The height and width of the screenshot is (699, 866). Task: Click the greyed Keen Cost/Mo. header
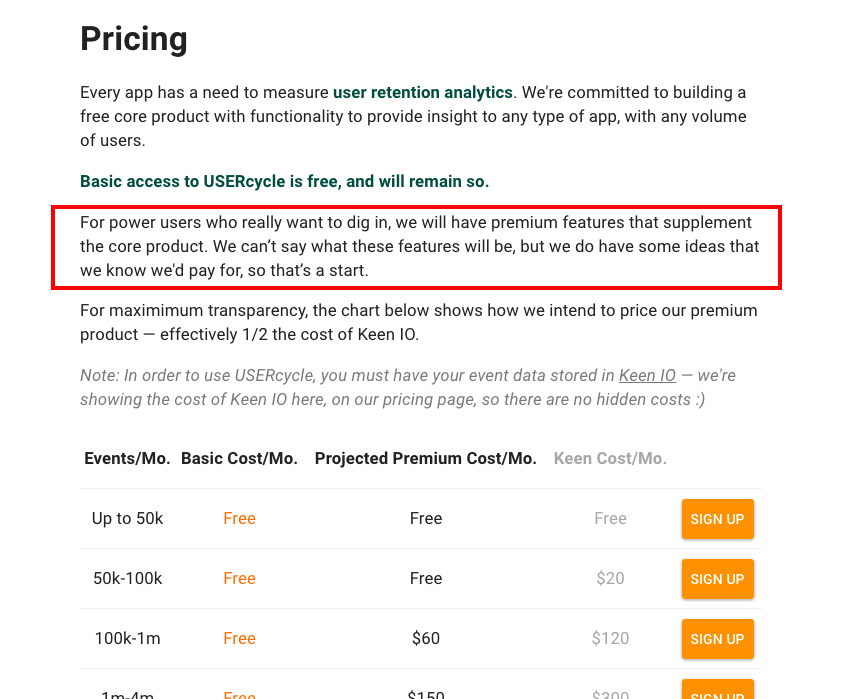[x=610, y=459]
